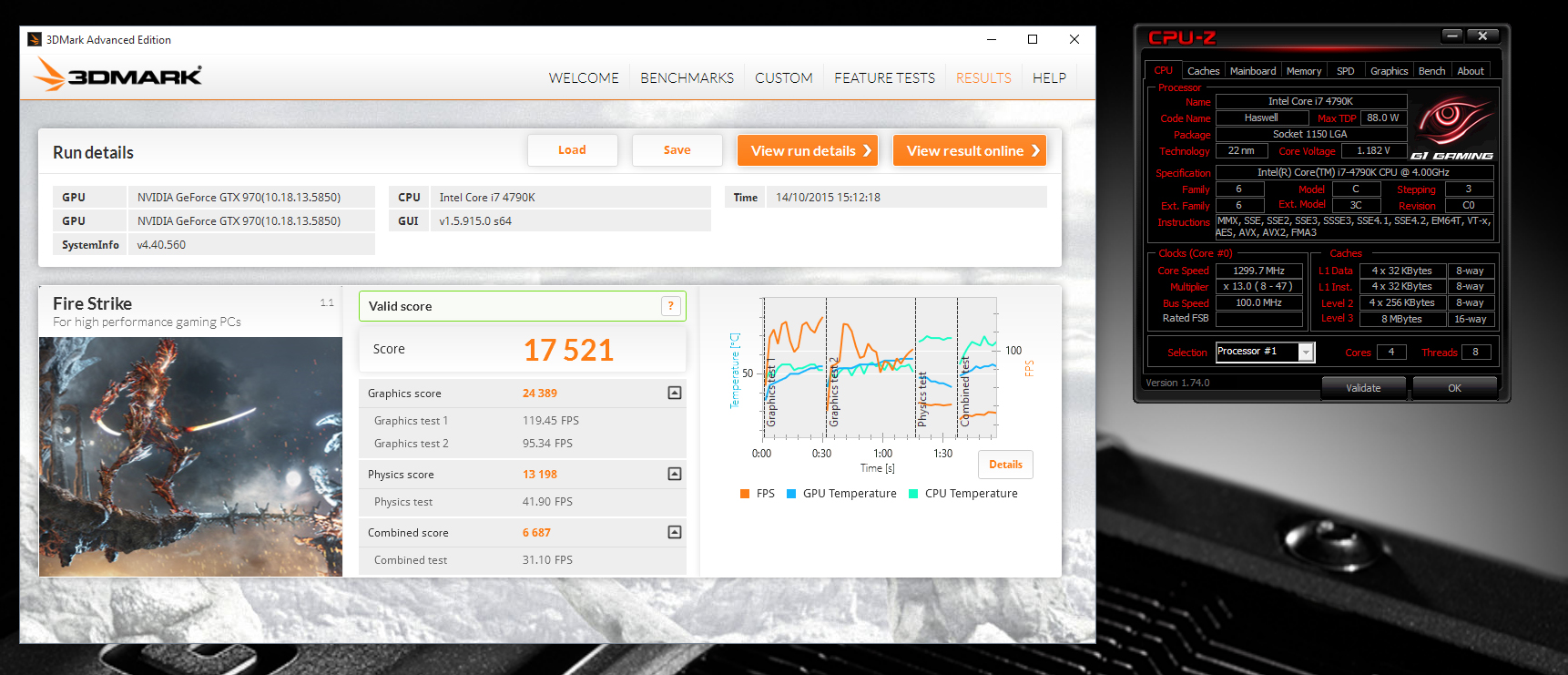Click the CPU Temperature green legend swatch

pyautogui.click(x=913, y=494)
